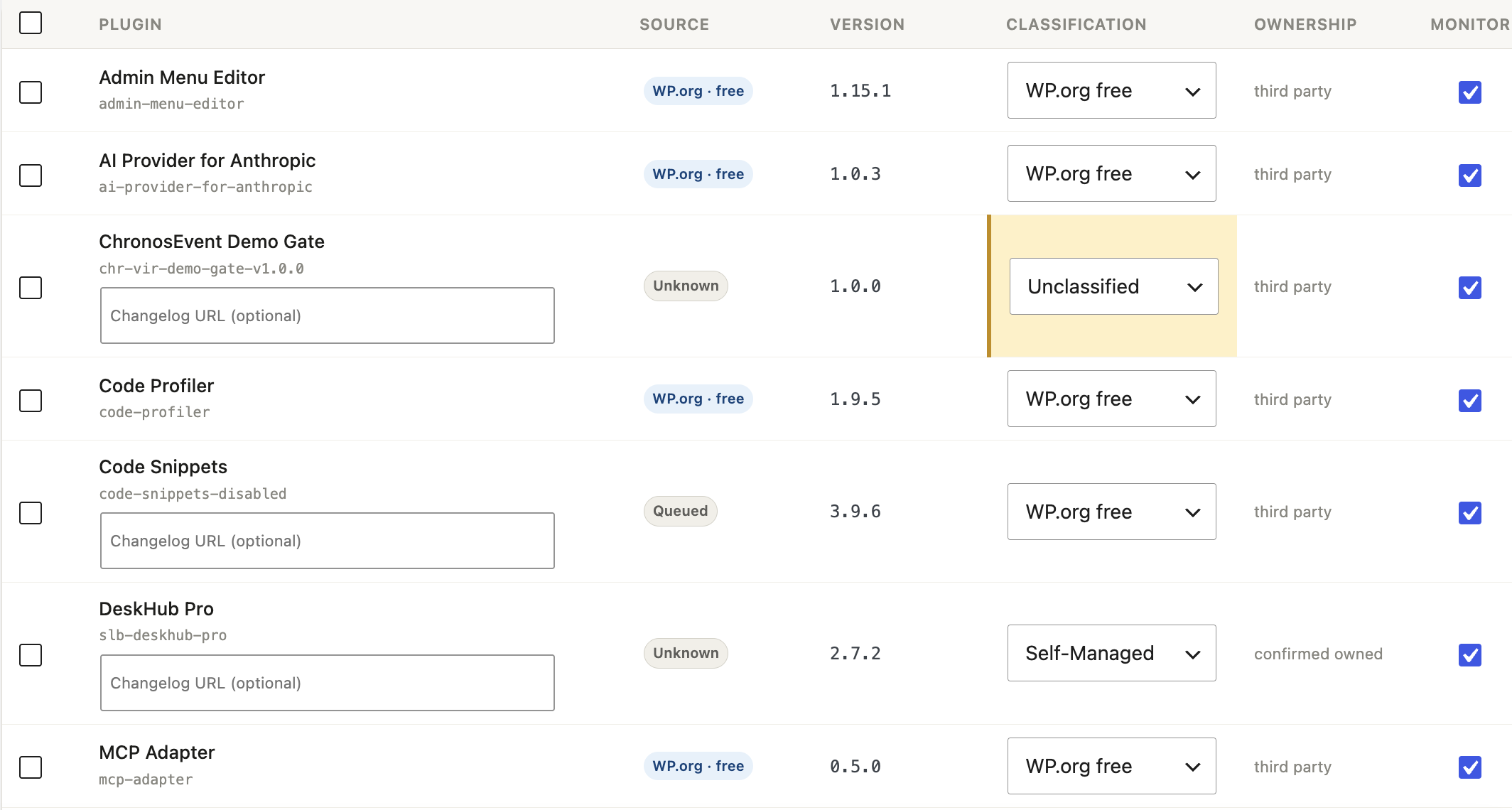Screen dimensions: 1512x810
Task: Select the Code Profiler row checkbox
Action: [x=31, y=401]
